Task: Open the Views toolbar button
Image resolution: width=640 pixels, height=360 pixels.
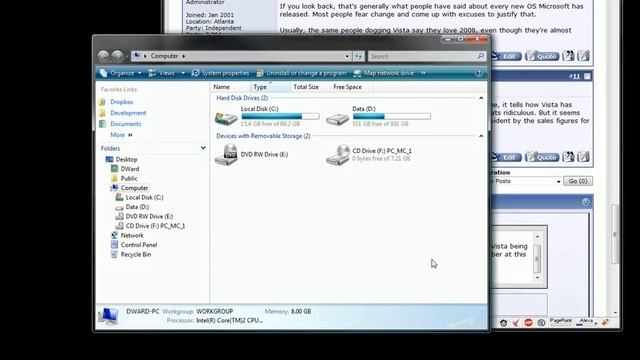Action: [162, 73]
